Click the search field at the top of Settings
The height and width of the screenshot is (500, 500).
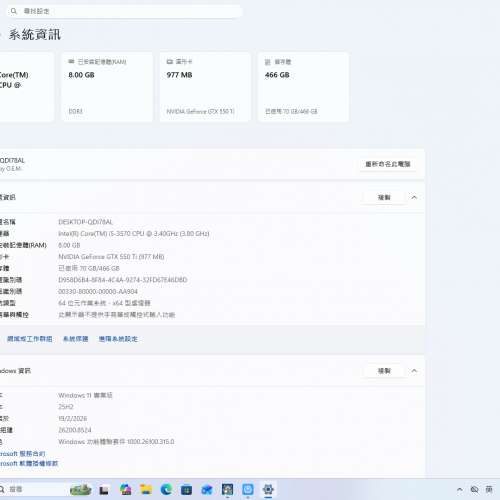(124, 11)
